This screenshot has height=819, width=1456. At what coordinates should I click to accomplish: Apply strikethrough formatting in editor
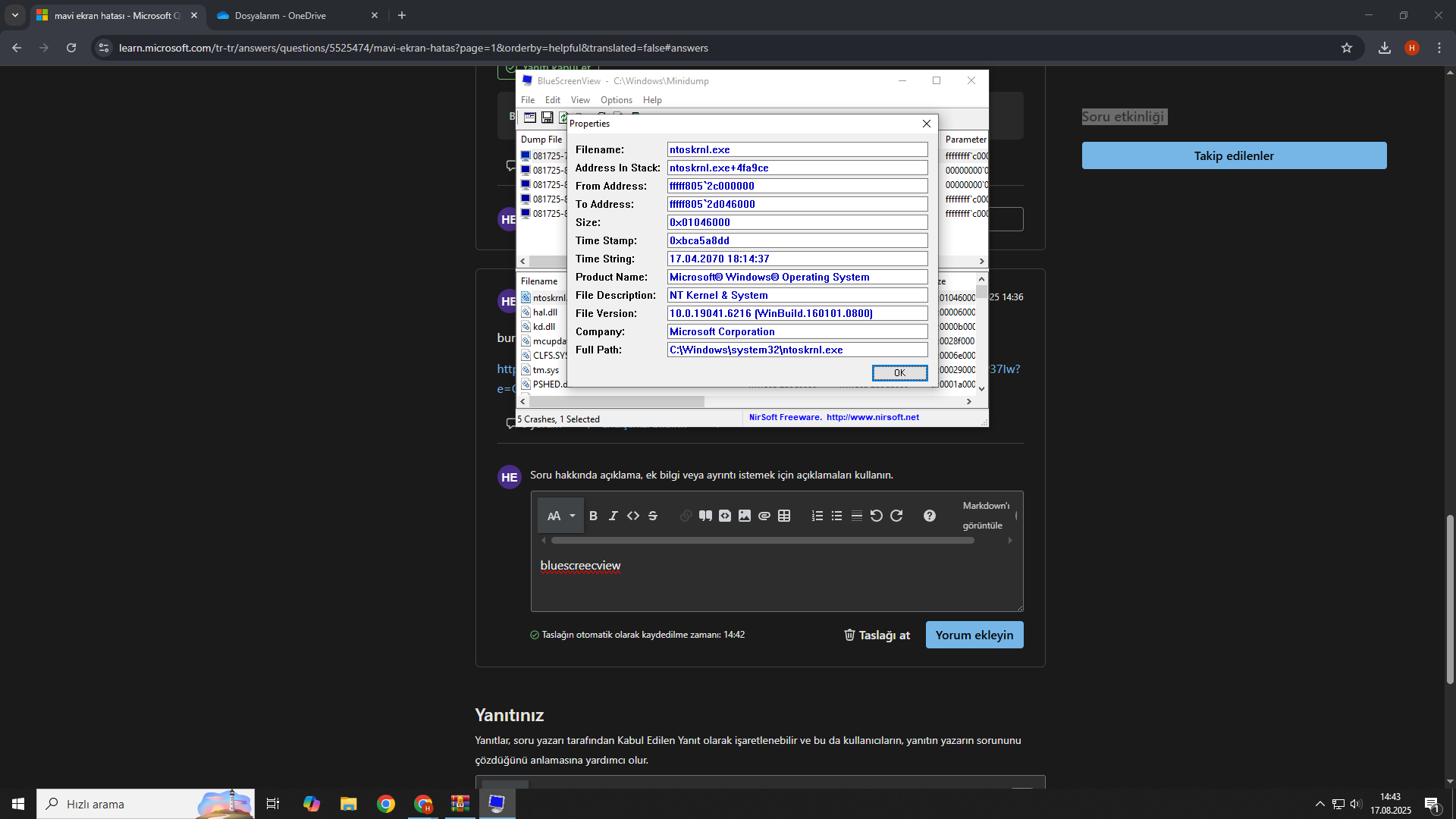(653, 516)
